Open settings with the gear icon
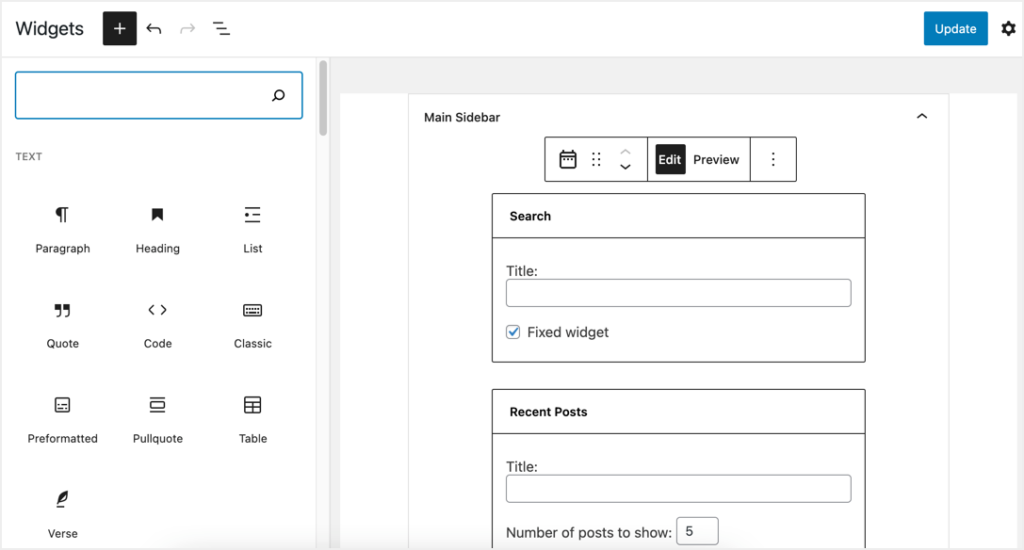The width and height of the screenshot is (1024, 550). click(1008, 29)
